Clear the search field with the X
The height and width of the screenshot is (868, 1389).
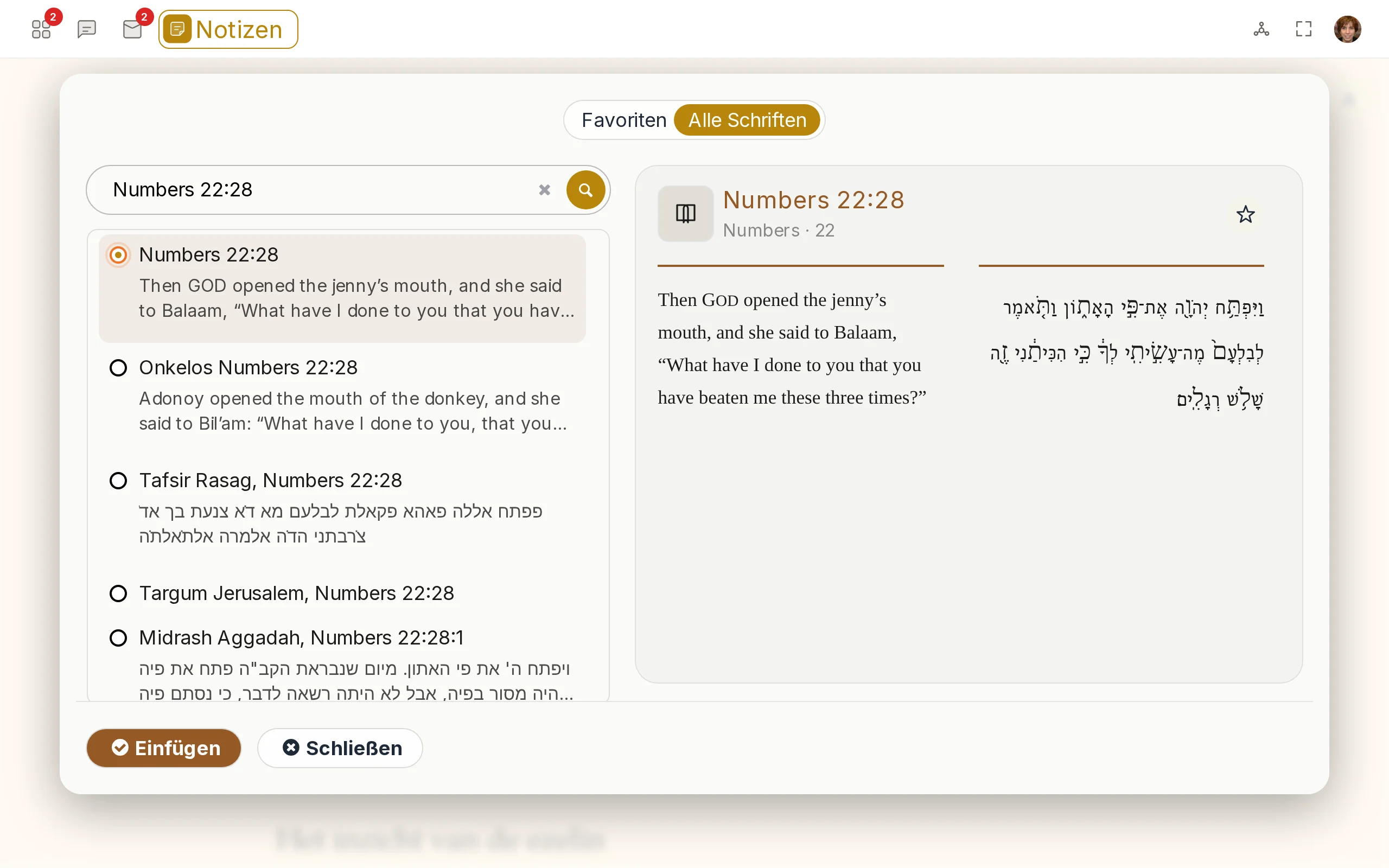[x=544, y=189]
